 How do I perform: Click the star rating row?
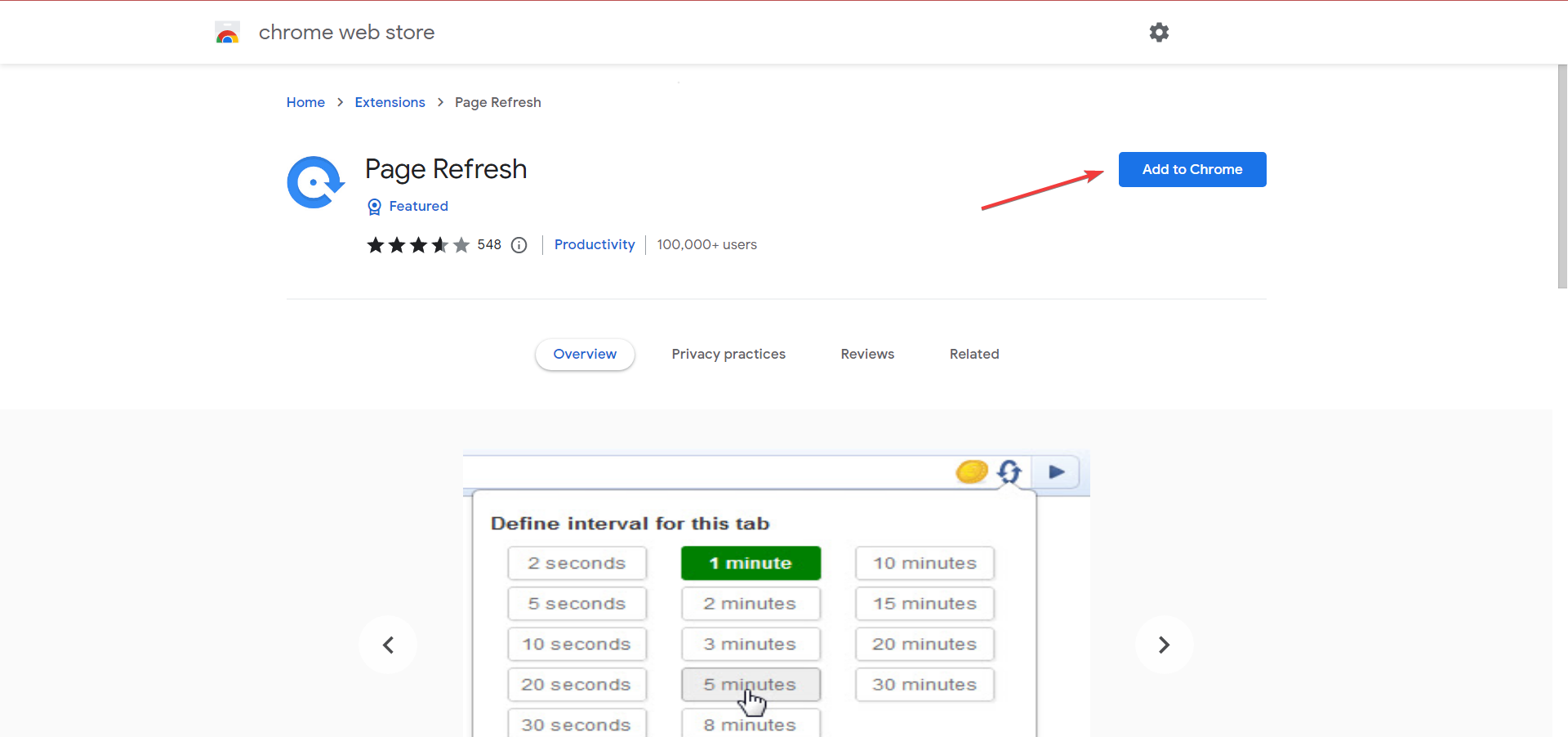coord(418,245)
